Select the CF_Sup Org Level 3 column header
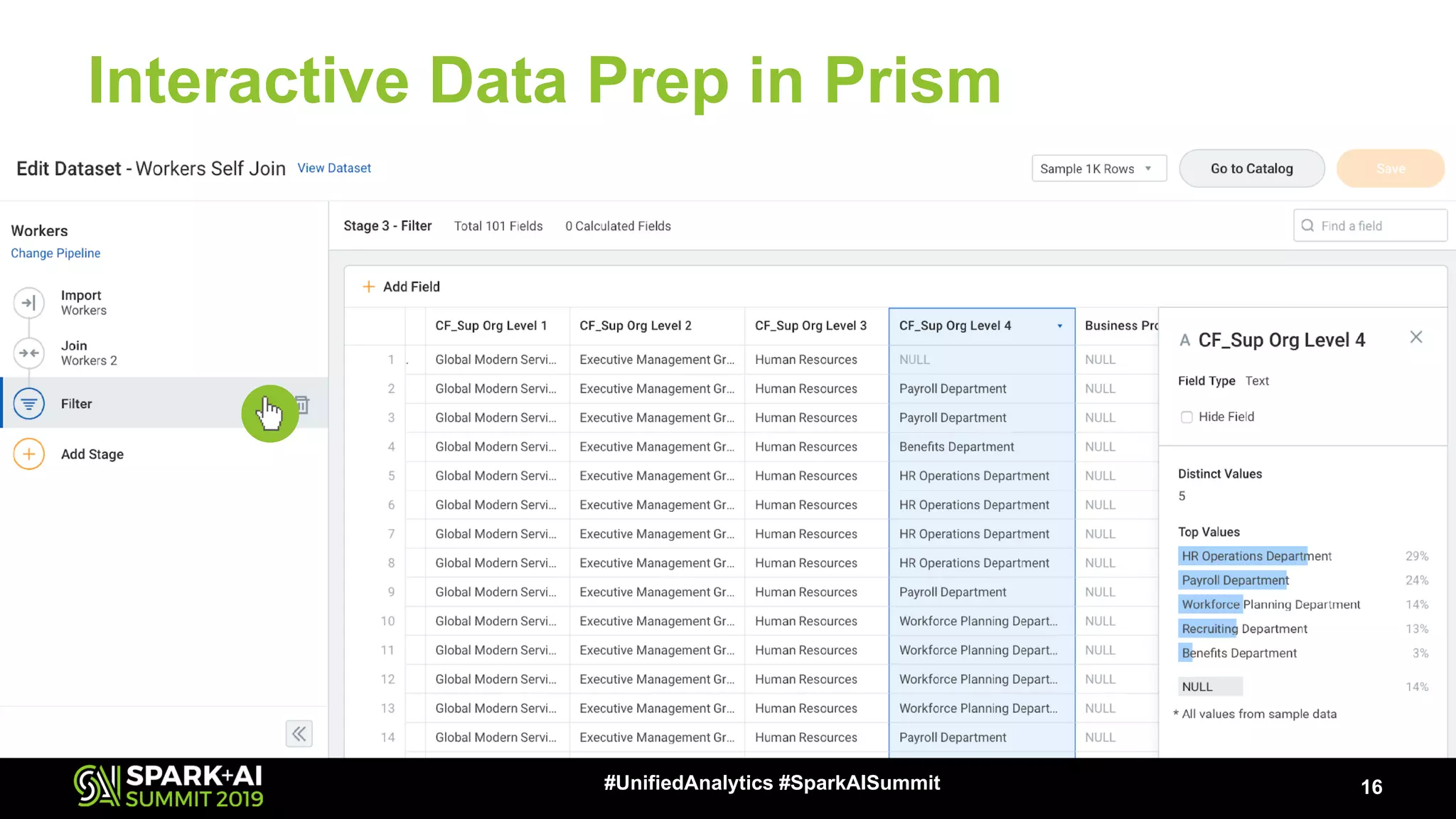This screenshot has width=1456, height=819. click(817, 326)
